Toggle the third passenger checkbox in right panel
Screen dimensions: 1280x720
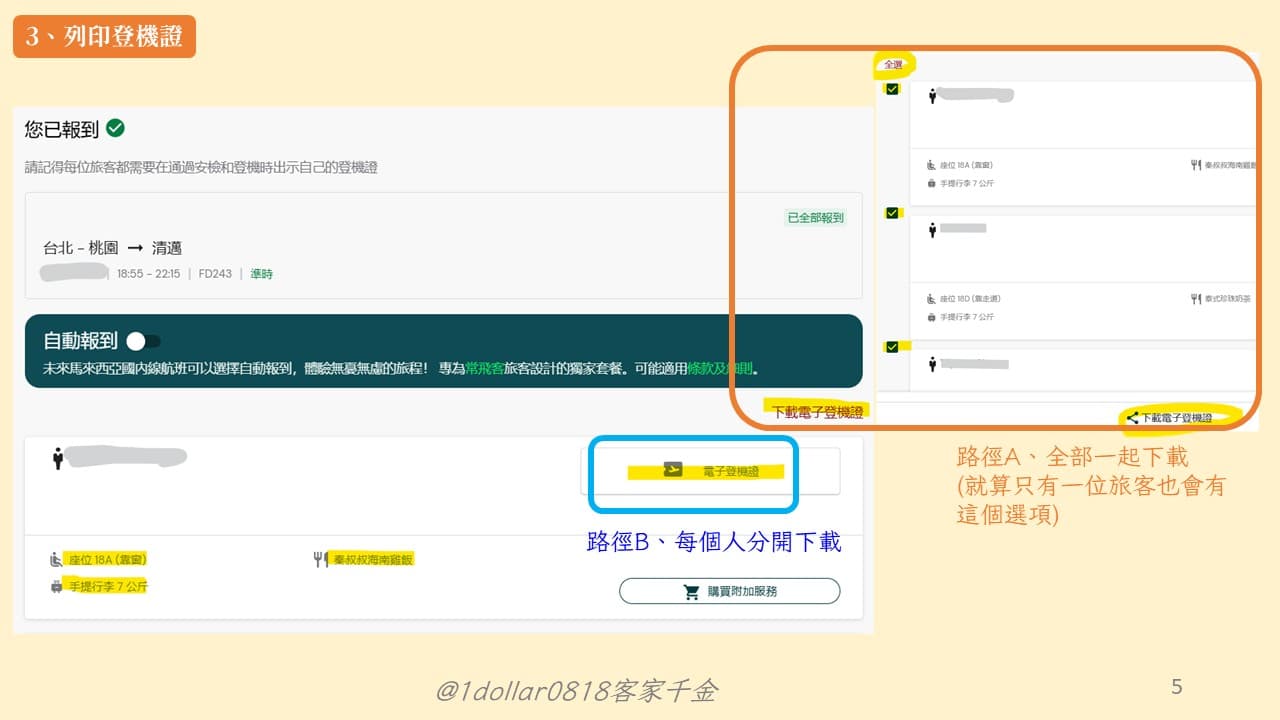point(892,347)
